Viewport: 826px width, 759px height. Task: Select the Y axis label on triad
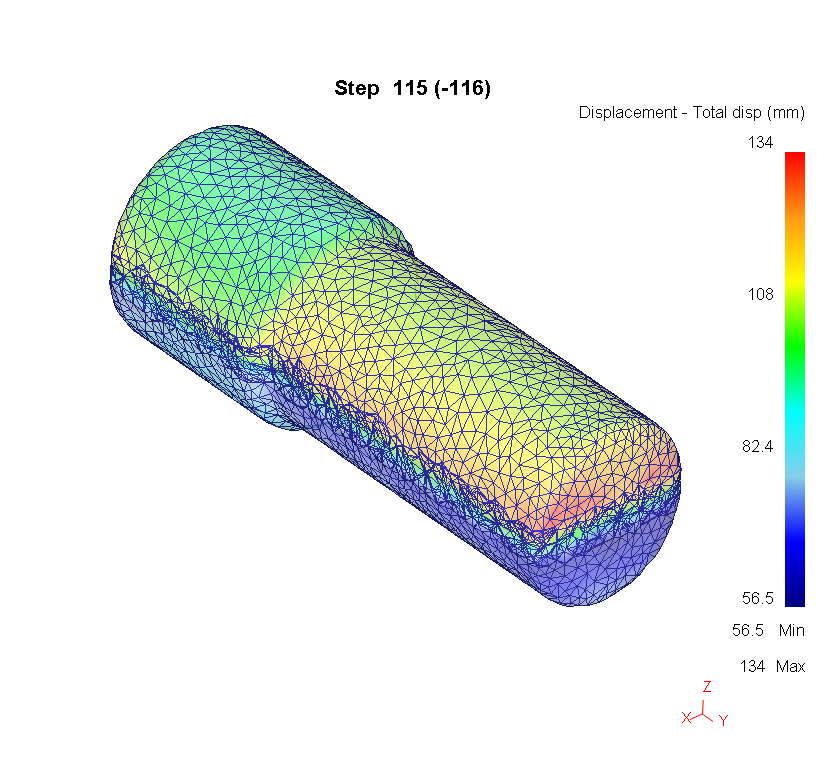(723, 720)
